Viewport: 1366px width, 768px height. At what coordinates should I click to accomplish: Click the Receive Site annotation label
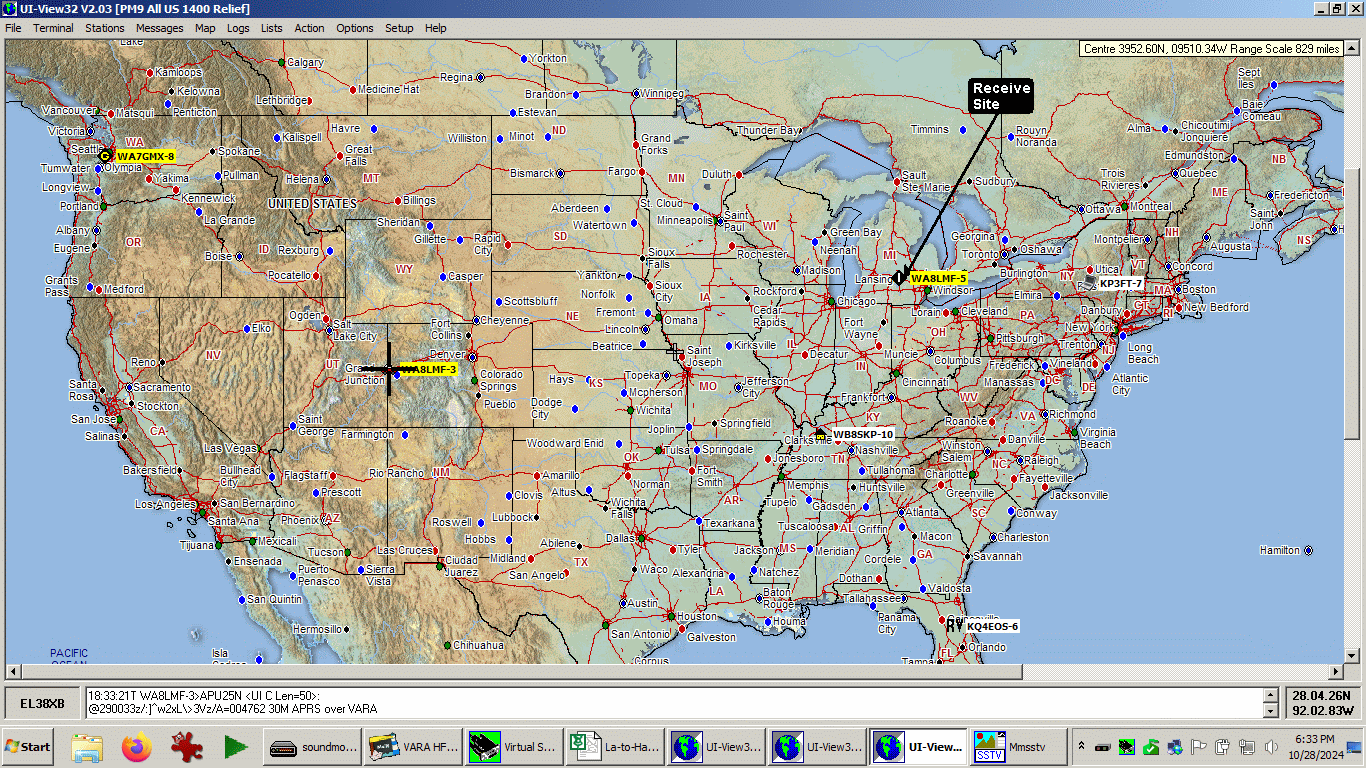[1001, 96]
